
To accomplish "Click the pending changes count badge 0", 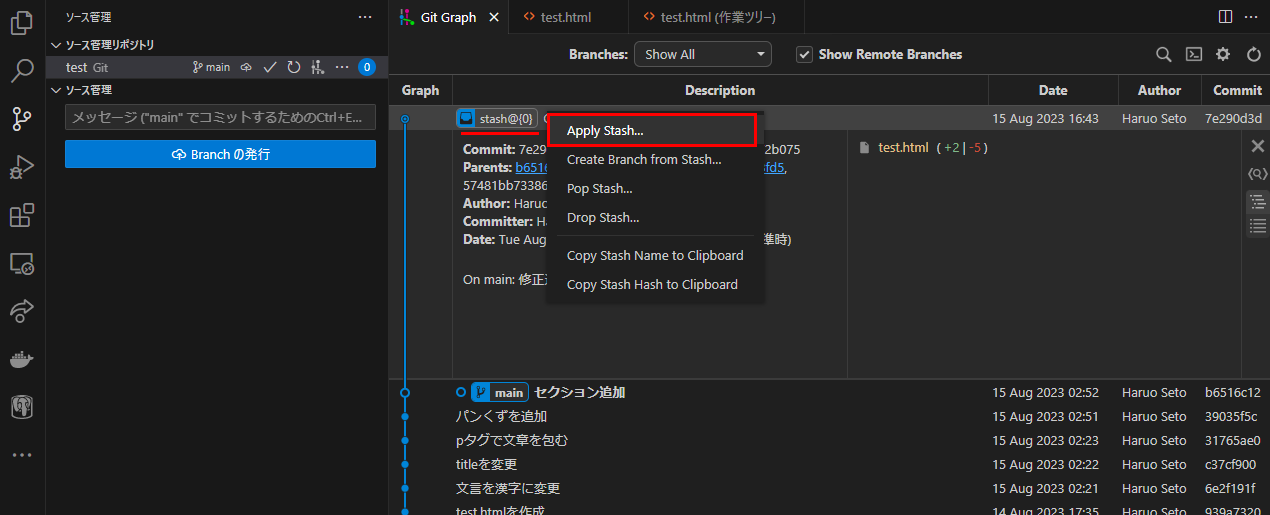I will (x=367, y=67).
